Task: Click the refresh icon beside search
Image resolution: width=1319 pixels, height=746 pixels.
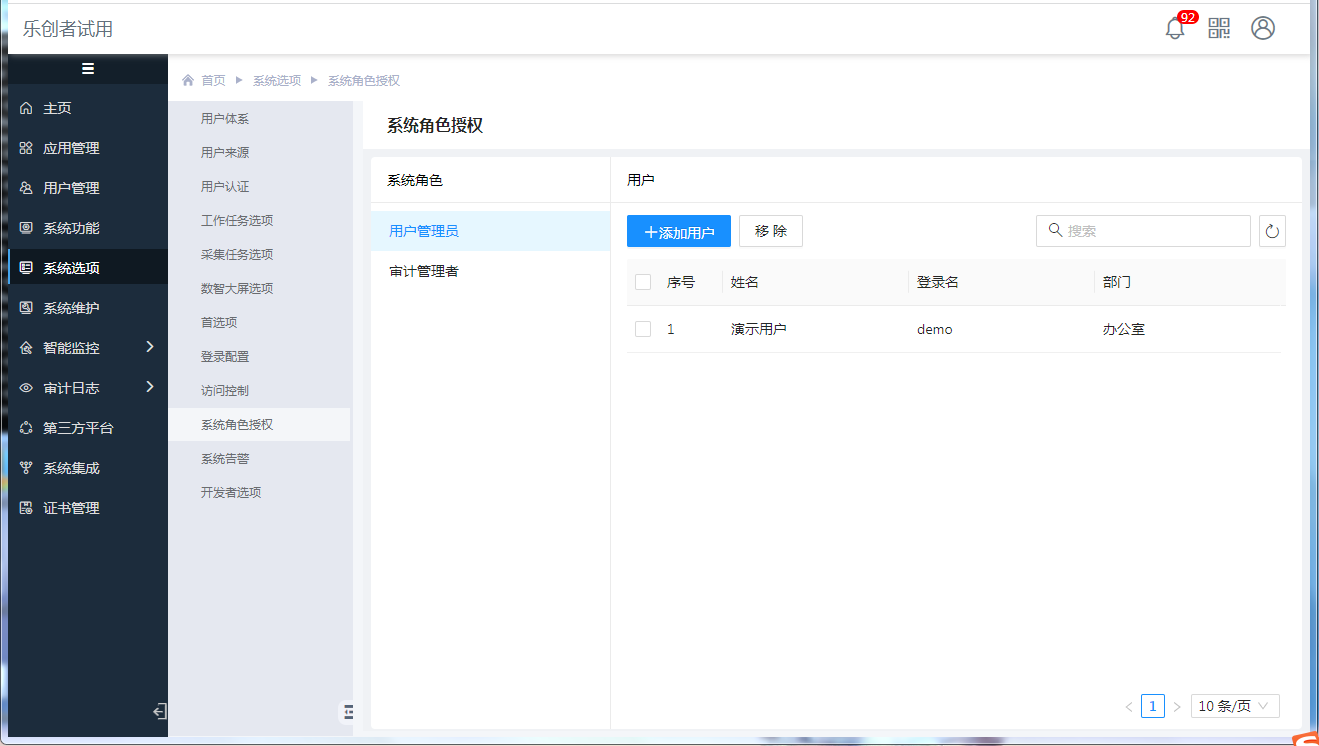Action: (1272, 231)
